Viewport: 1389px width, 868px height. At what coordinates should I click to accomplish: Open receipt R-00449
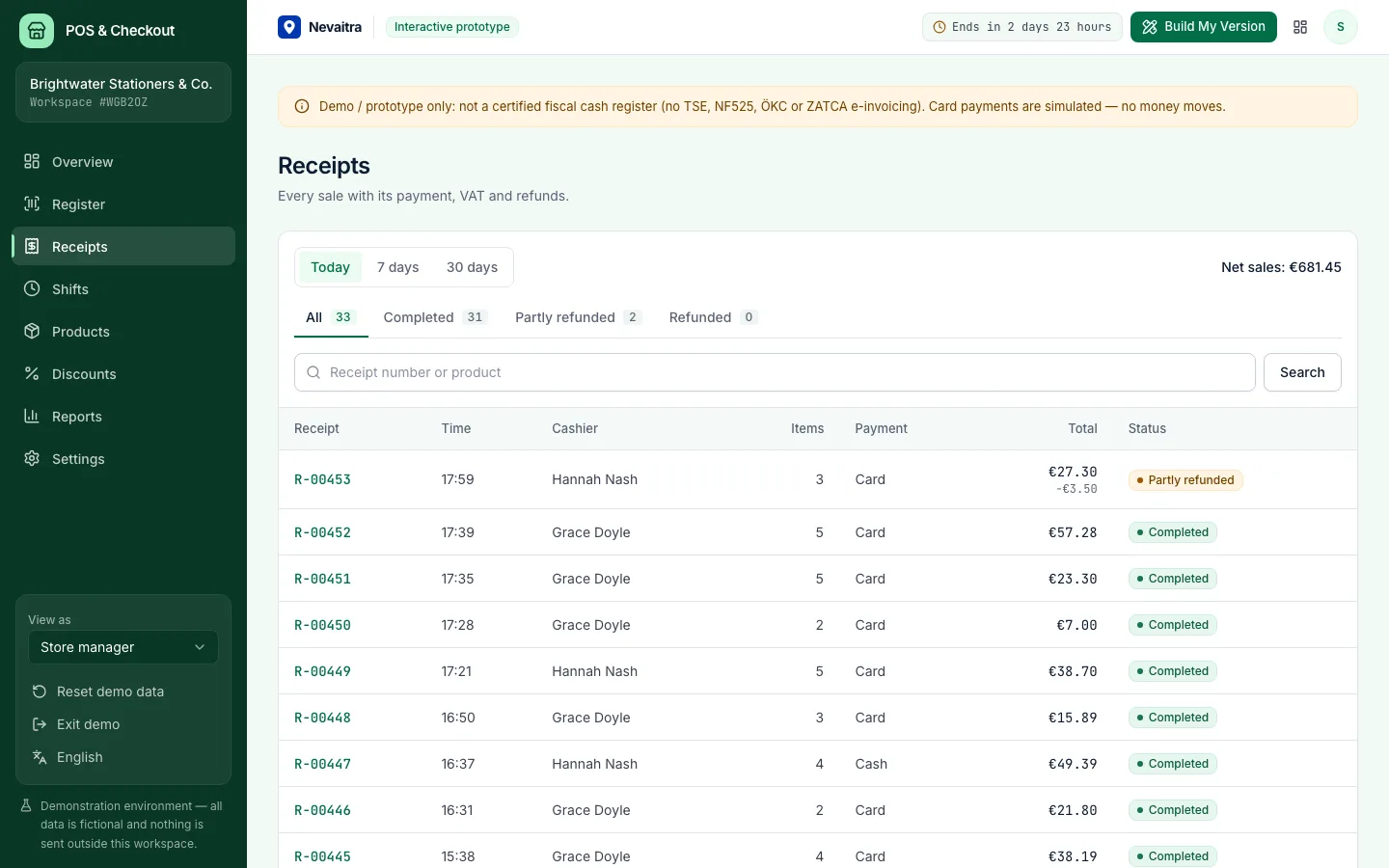point(322,671)
